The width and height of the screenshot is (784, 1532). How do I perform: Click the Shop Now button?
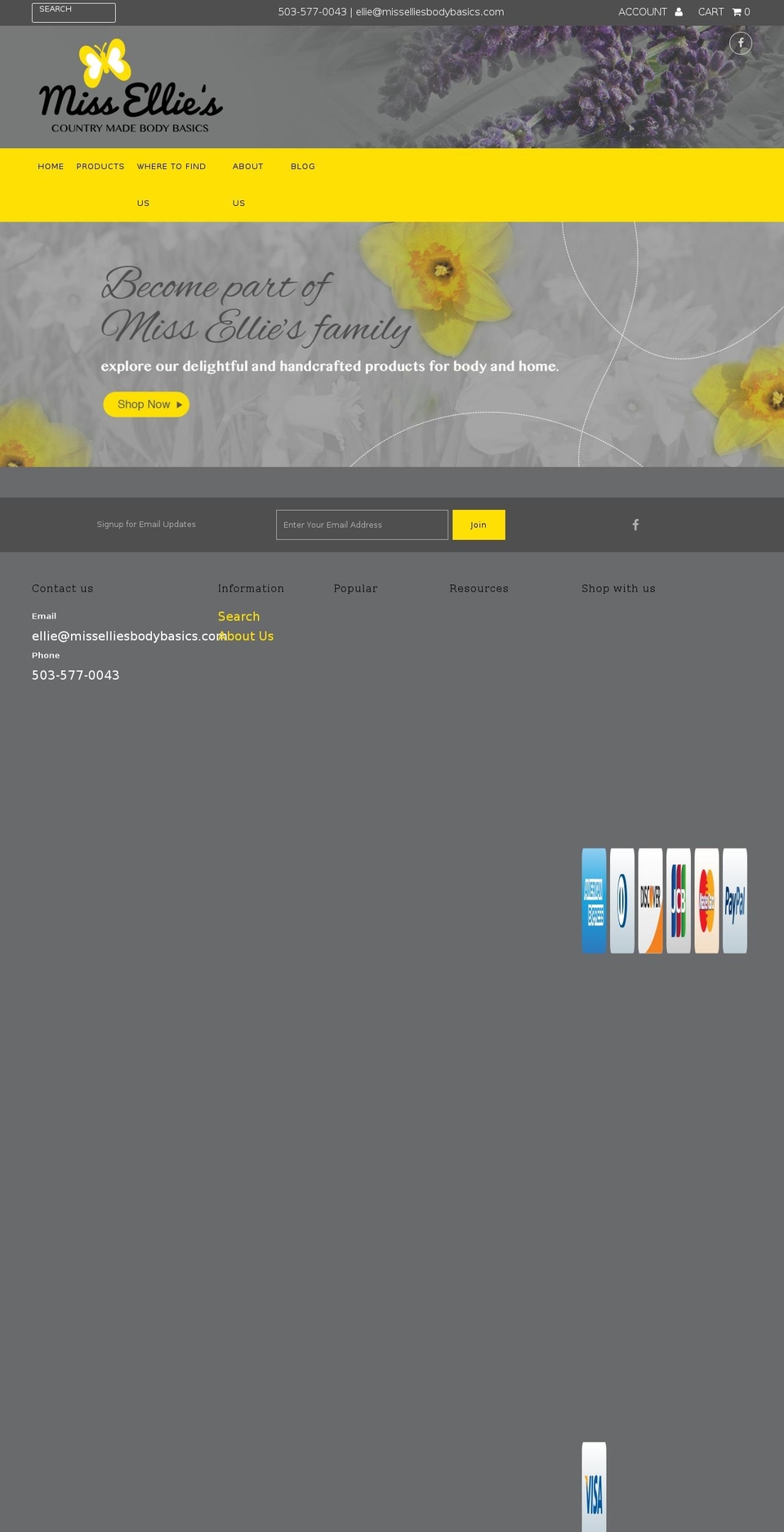[146, 404]
